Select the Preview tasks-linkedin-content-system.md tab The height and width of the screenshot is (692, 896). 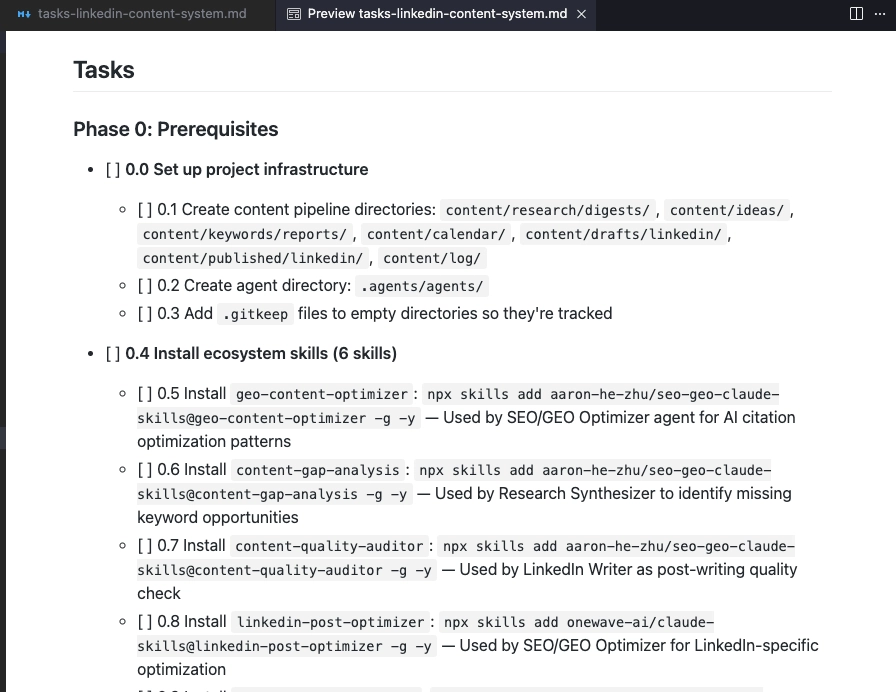[437, 14]
